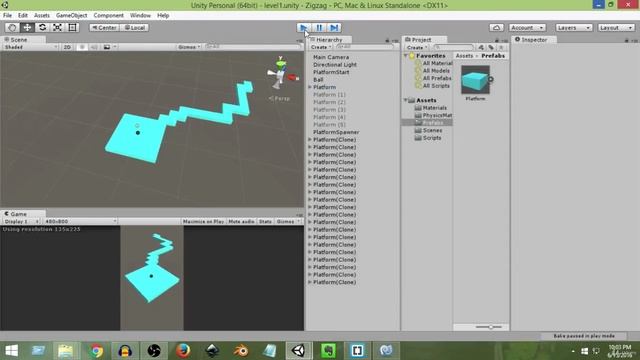
Task: Toggle Mute audio in Game view
Action: tap(241, 221)
